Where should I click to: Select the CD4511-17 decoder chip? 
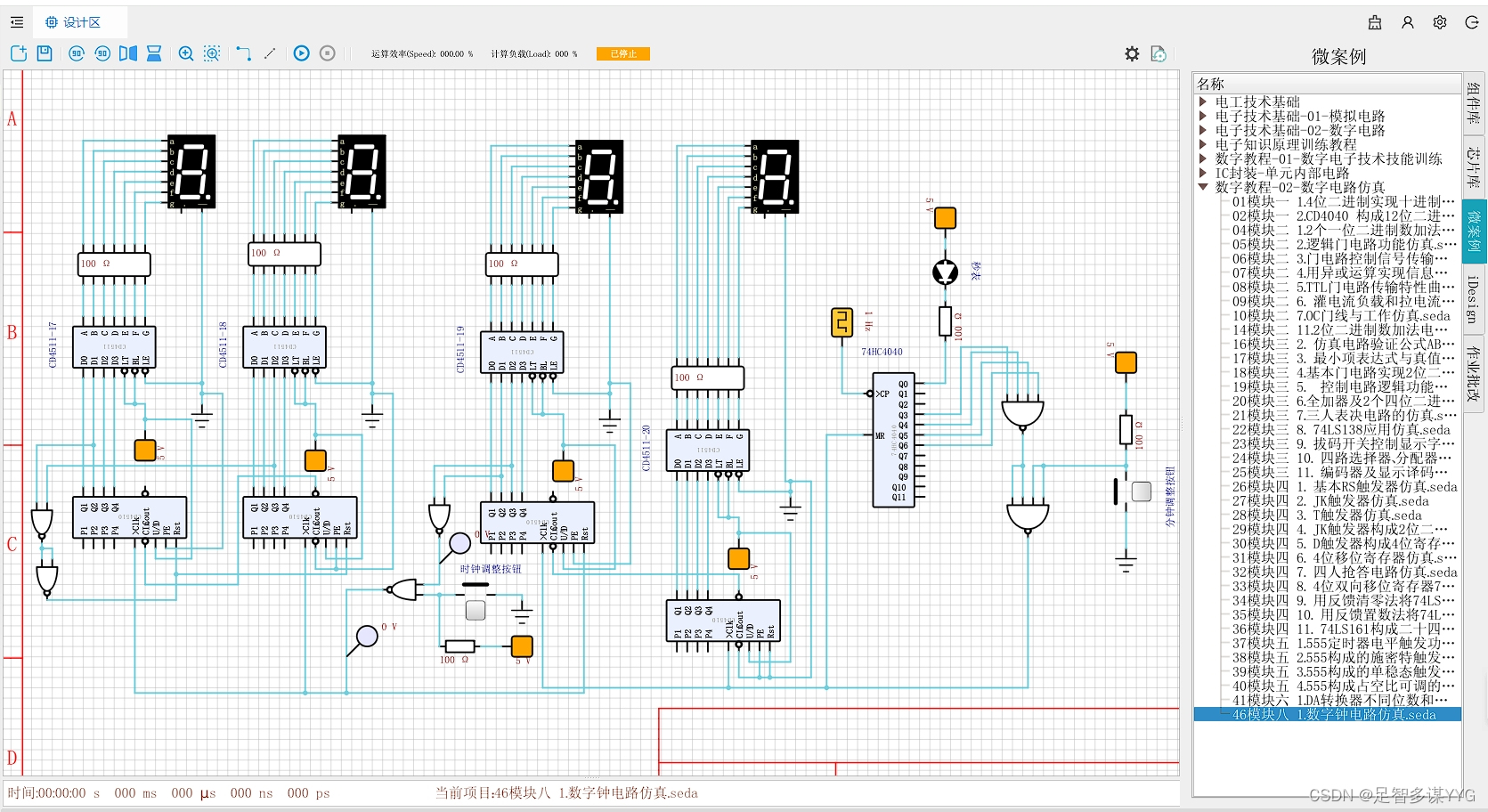tap(115, 347)
